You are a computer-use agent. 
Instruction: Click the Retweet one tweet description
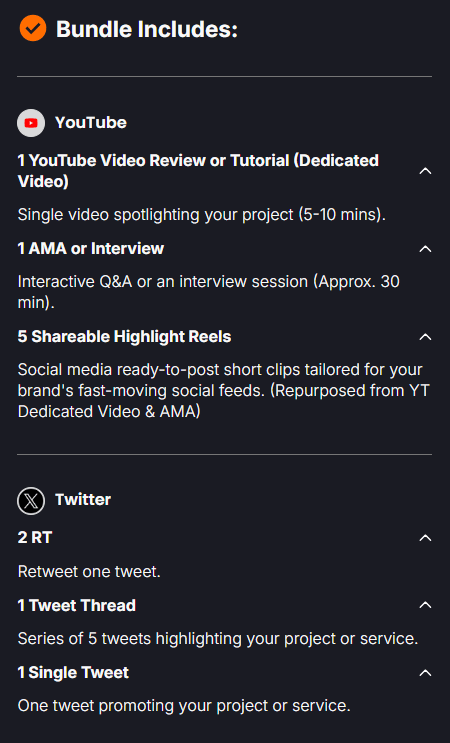pos(89,571)
